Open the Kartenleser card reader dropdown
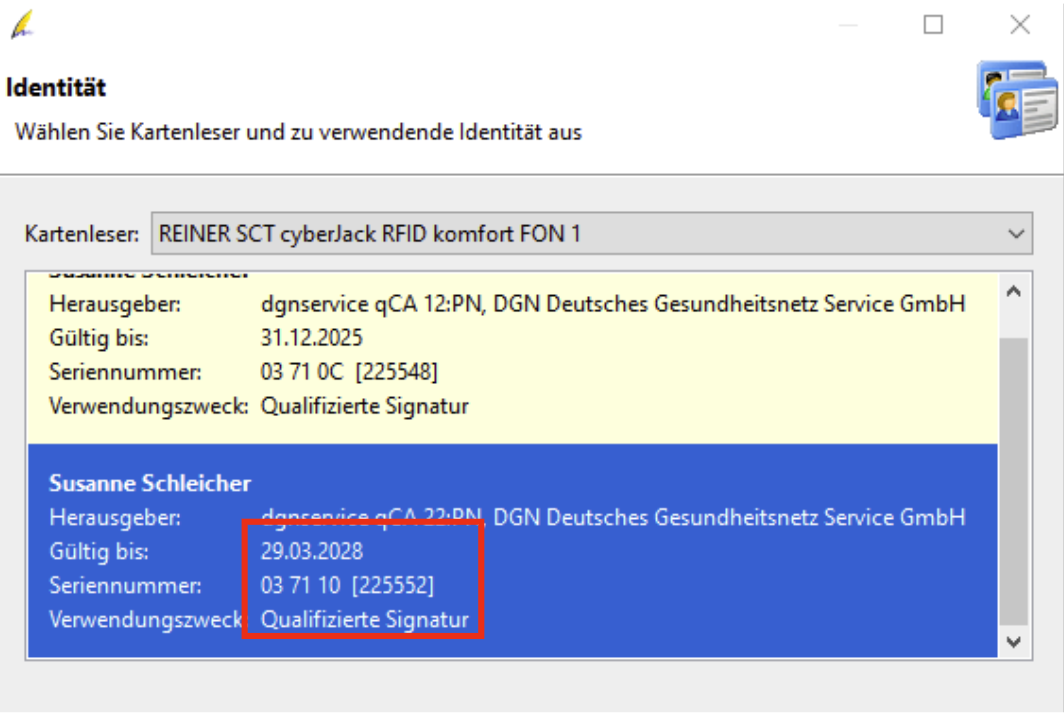The height and width of the screenshot is (713, 1064). (590, 234)
